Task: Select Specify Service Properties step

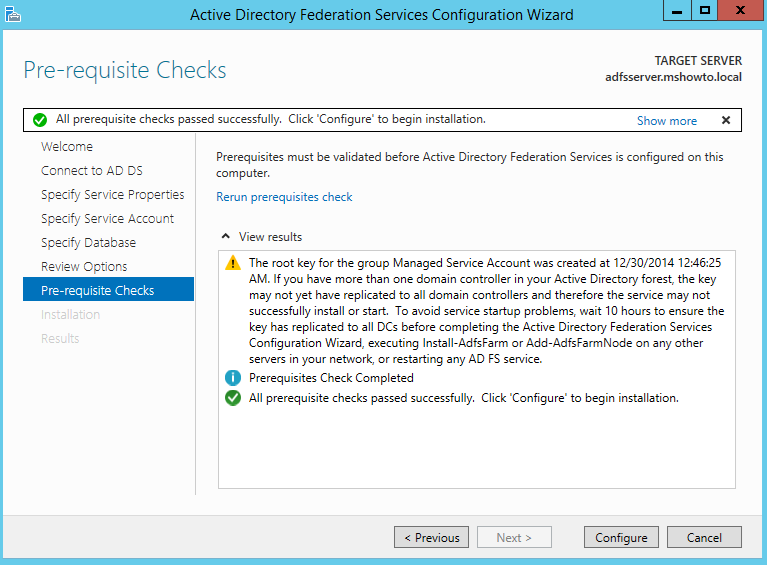Action: tap(113, 195)
